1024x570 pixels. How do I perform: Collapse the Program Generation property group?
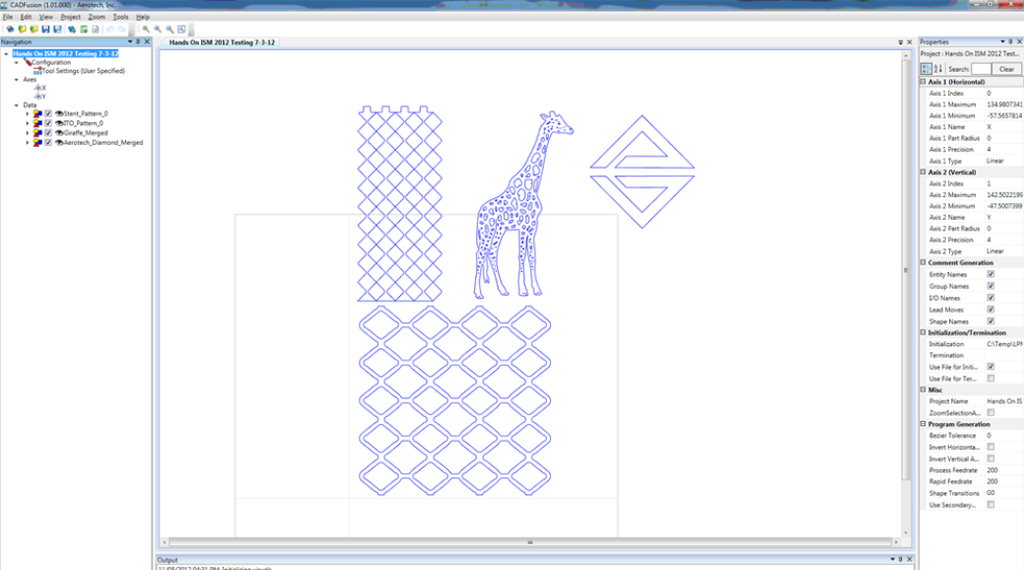tap(923, 424)
